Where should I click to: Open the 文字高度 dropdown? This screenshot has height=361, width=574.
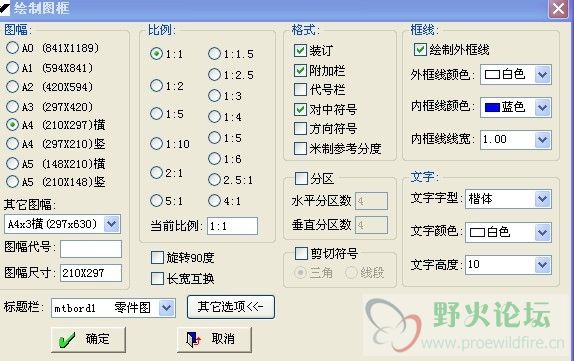[x=543, y=265]
